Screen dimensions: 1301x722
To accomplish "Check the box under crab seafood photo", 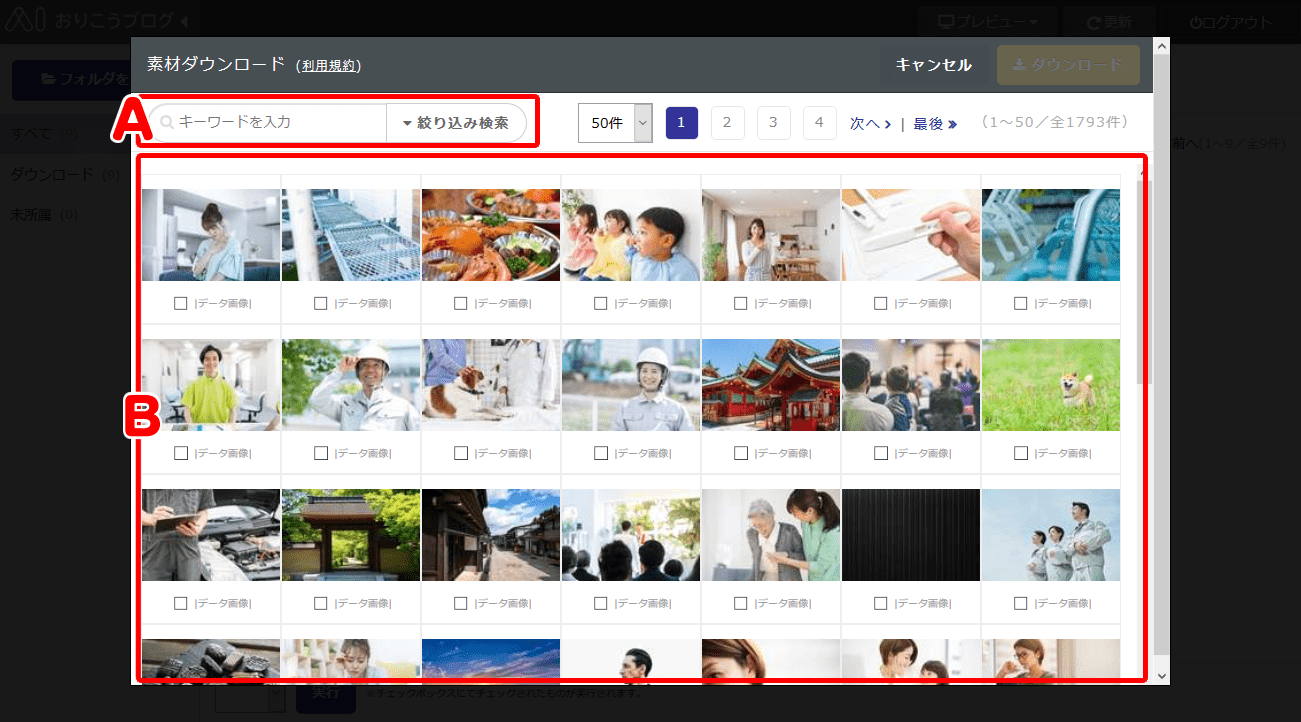I will click(460, 303).
